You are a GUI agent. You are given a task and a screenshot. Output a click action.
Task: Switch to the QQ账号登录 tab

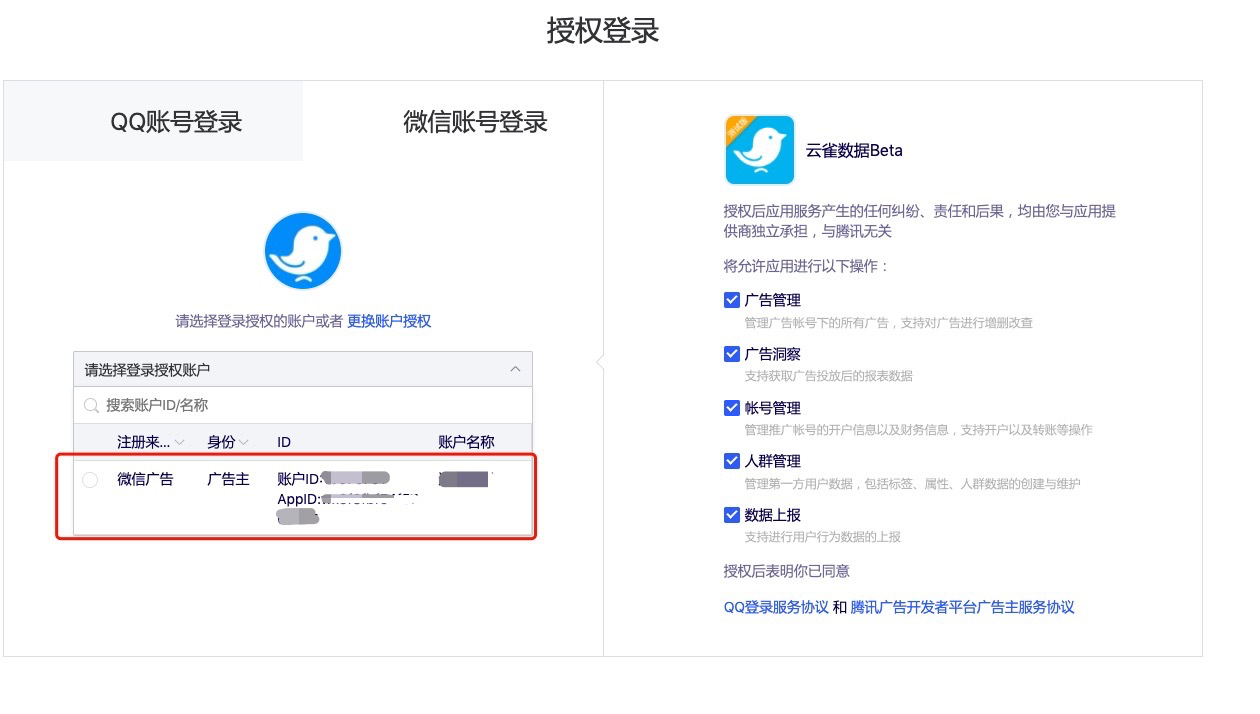click(x=176, y=122)
